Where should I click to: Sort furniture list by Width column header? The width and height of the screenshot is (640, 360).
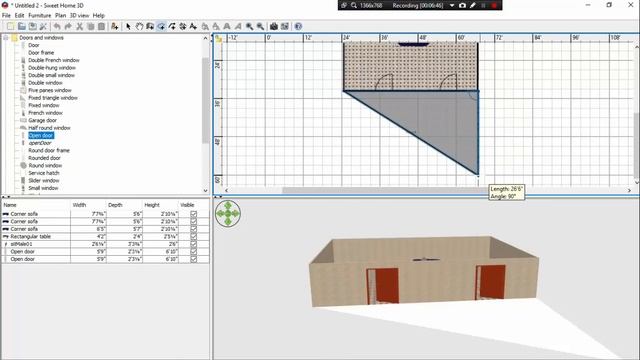pos(88,205)
